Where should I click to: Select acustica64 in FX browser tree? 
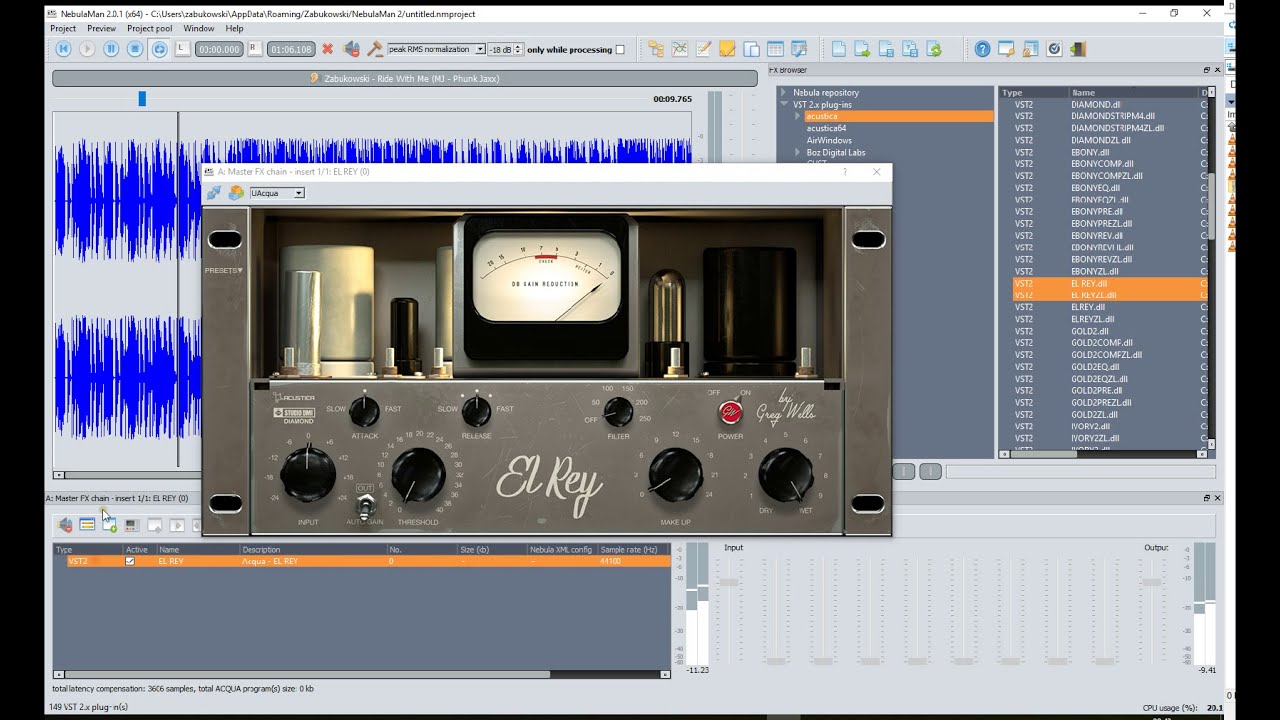tap(827, 128)
